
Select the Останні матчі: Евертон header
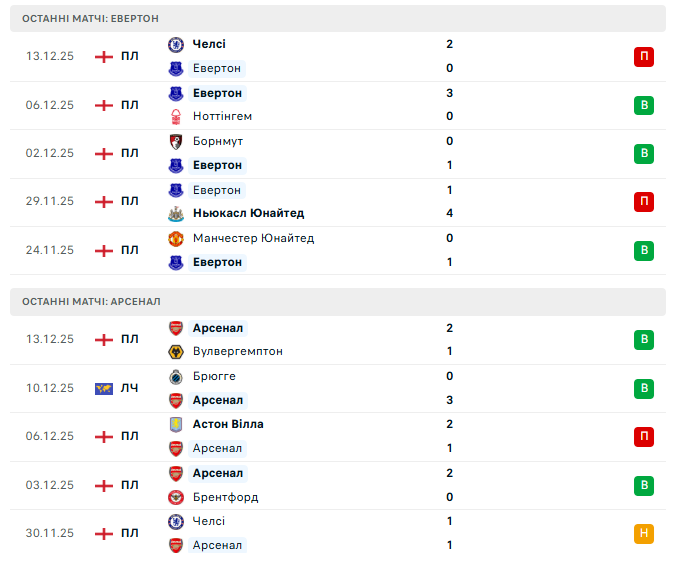pyautogui.click(x=91, y=19)
